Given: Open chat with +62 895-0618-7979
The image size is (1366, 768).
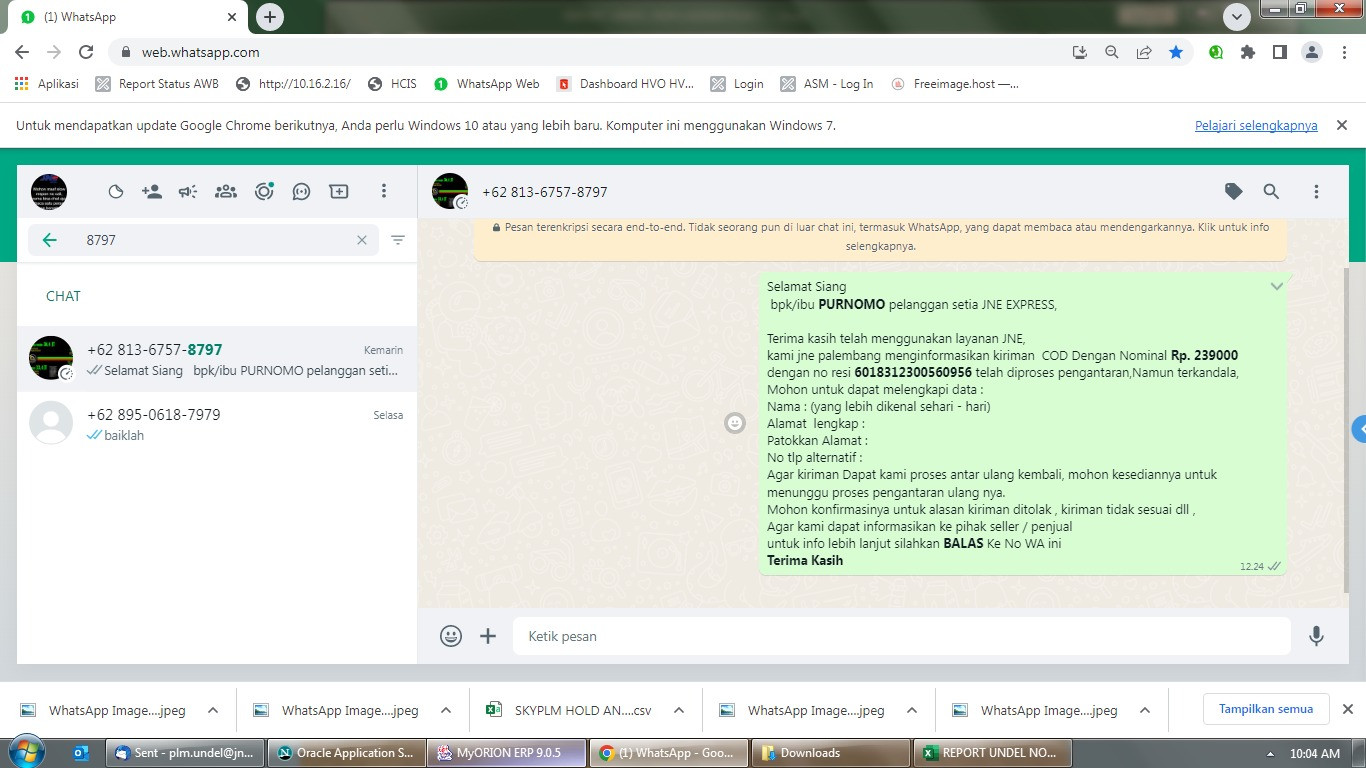Looking at the screenshot, I should click(217, 424).
